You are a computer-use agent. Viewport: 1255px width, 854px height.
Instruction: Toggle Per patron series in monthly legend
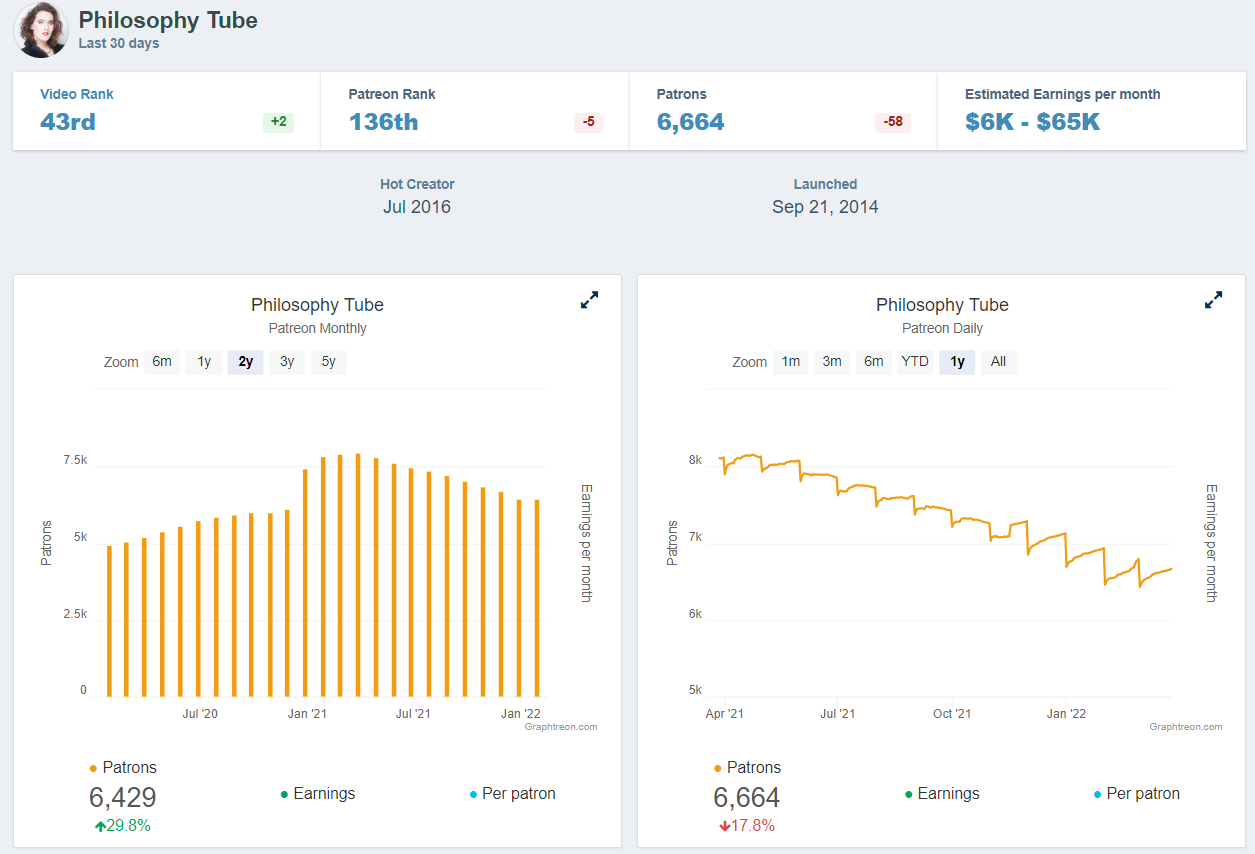coord(512,794)
